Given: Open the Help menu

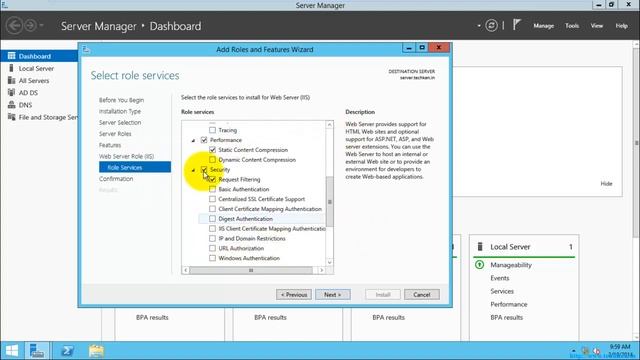Looking at the screenshot, I should (x=621, y=26).
